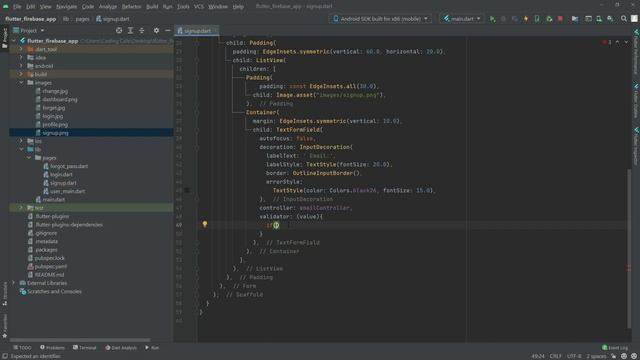
Task: Click the Project vertical side tab
Action: click(x=4, y=38)
